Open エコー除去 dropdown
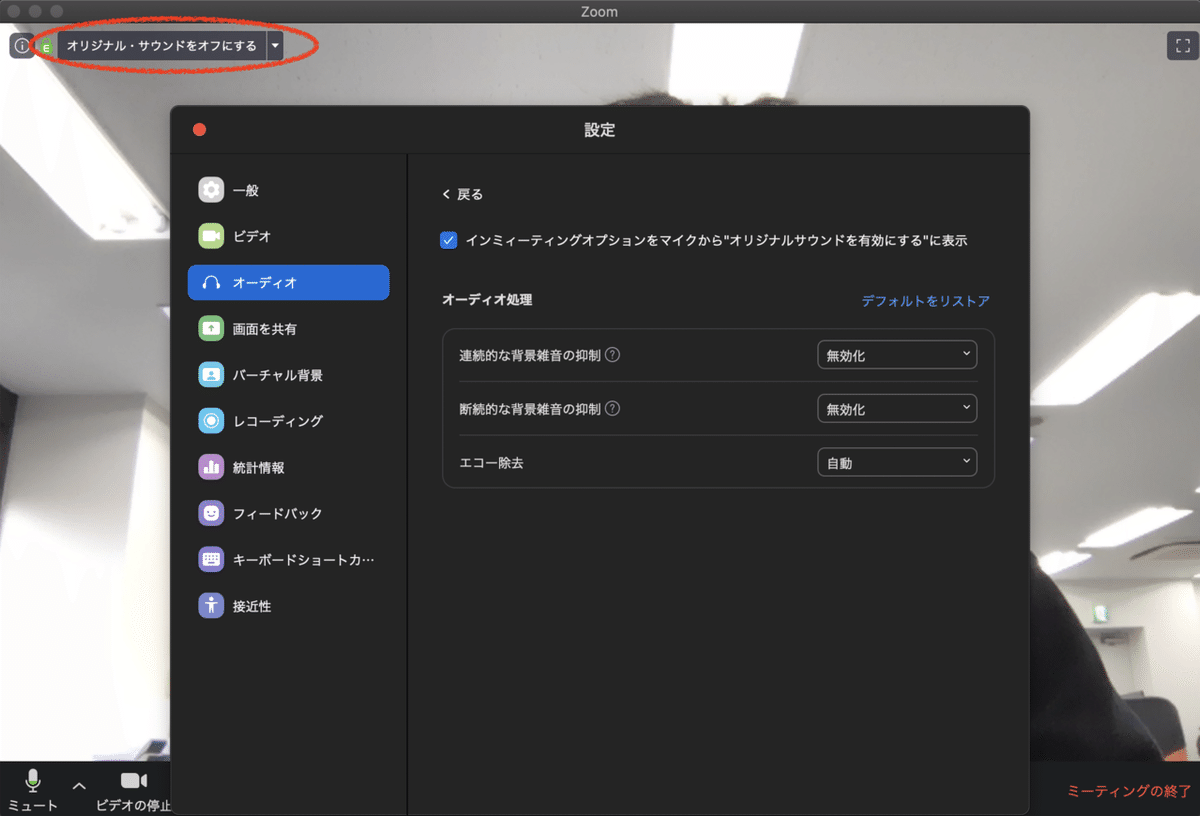Screen dimensions: 1200x816 [x=897, y=463]
